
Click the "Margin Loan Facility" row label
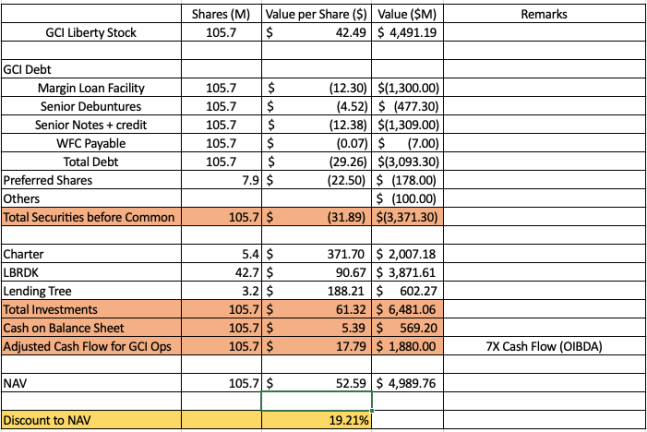pyautogui.click(x=92, y=87)
